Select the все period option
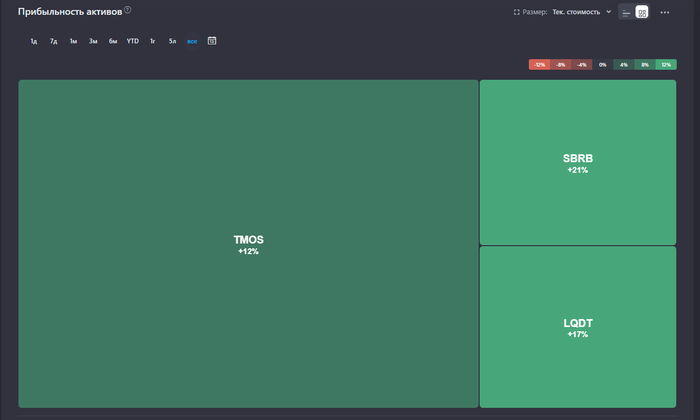Screen dimensions: 700x420 click(192, 41)
